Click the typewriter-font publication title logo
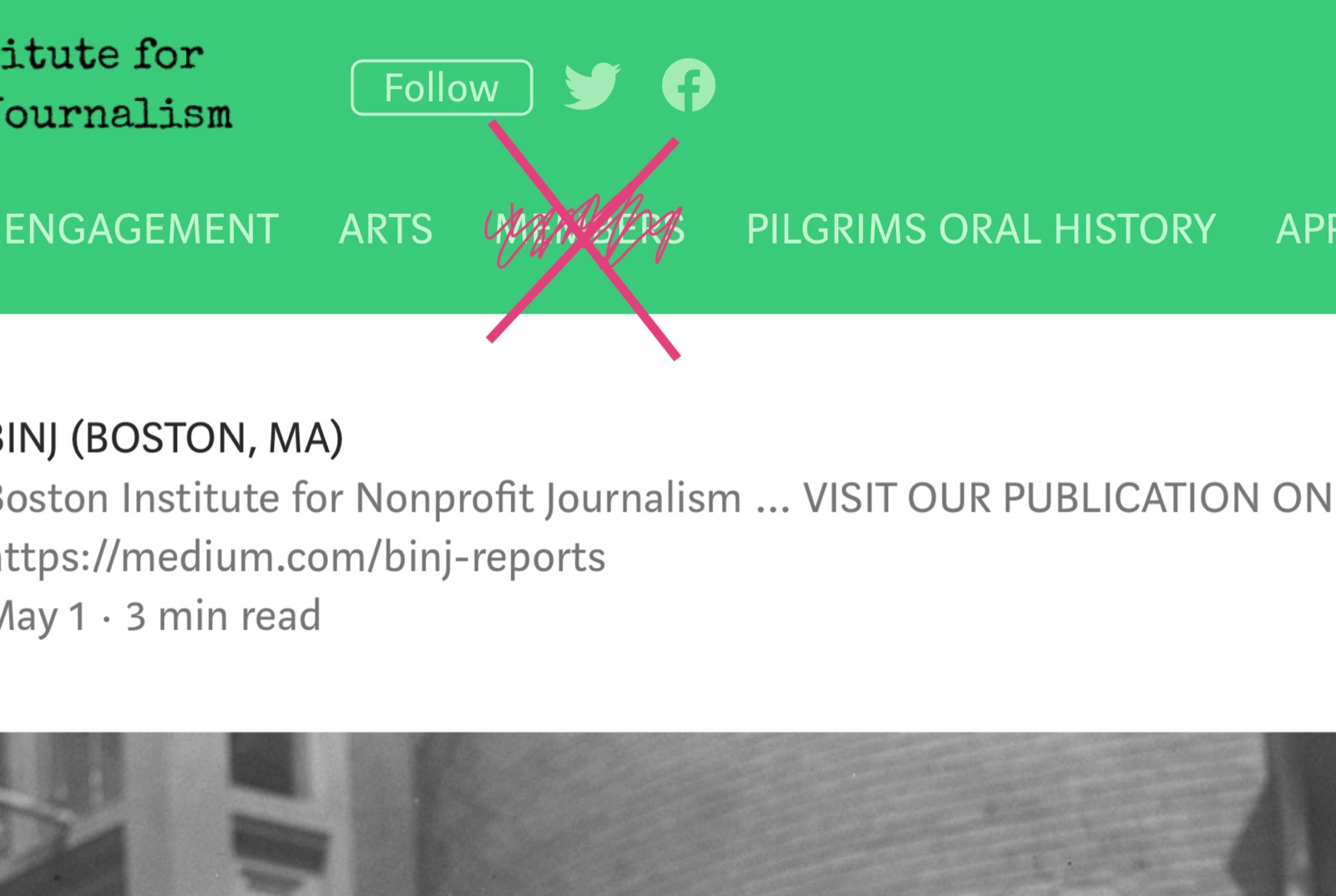This screenshot has width=1336, height=896. 116,84
